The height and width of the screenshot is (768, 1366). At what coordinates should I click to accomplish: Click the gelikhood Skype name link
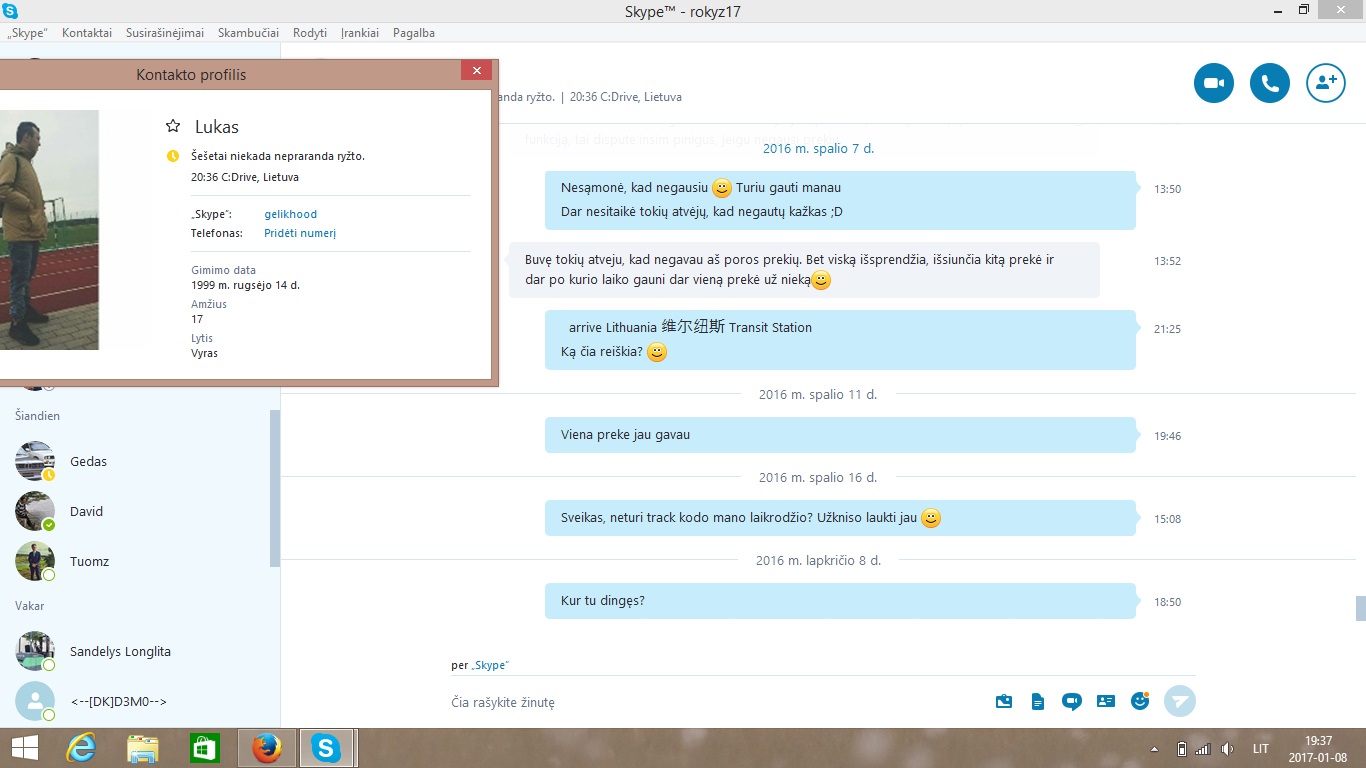click(x=291, y=214)
